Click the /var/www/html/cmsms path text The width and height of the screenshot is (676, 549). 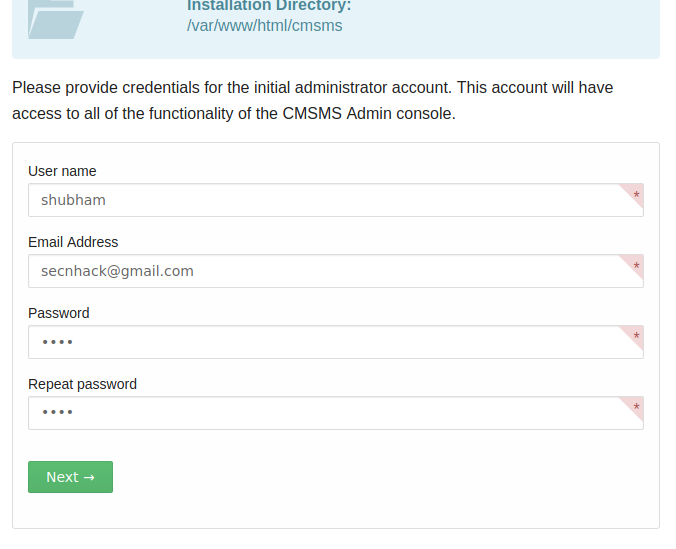pos(265,25)
